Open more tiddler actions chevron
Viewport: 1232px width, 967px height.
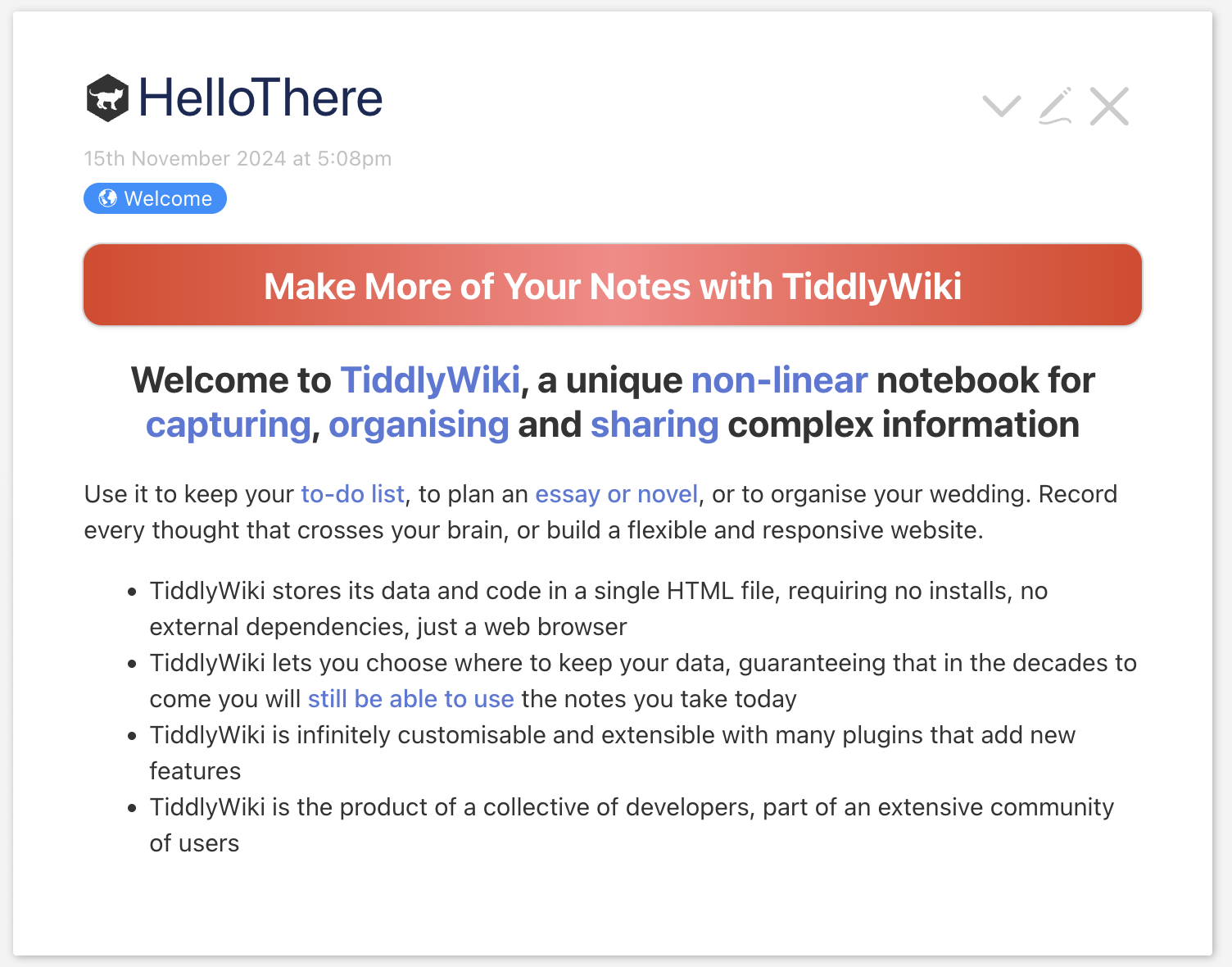point(1001,107)
